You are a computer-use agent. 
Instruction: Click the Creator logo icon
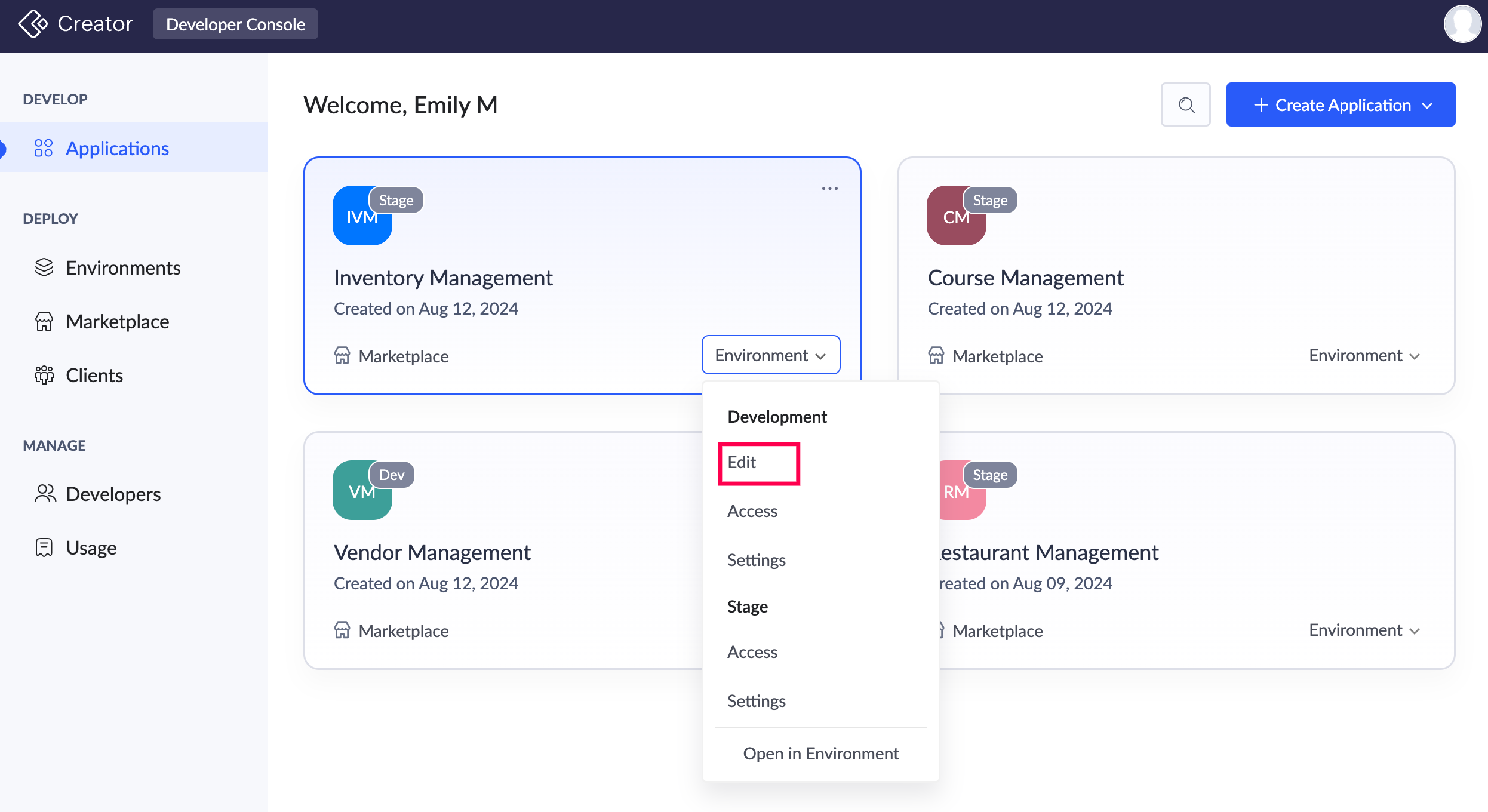(x=33, y=24)
